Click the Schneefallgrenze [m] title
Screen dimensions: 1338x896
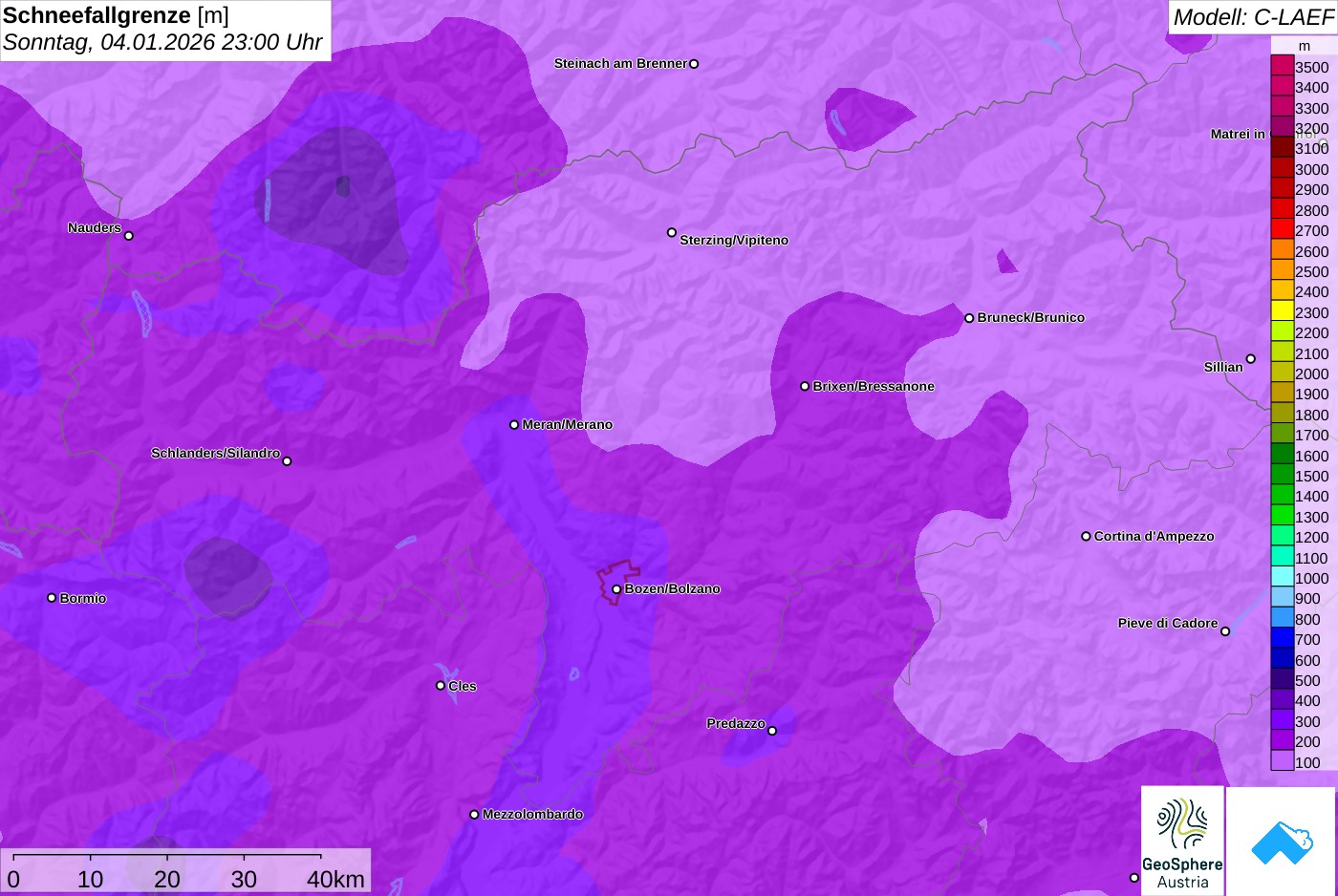click(116, 15)
